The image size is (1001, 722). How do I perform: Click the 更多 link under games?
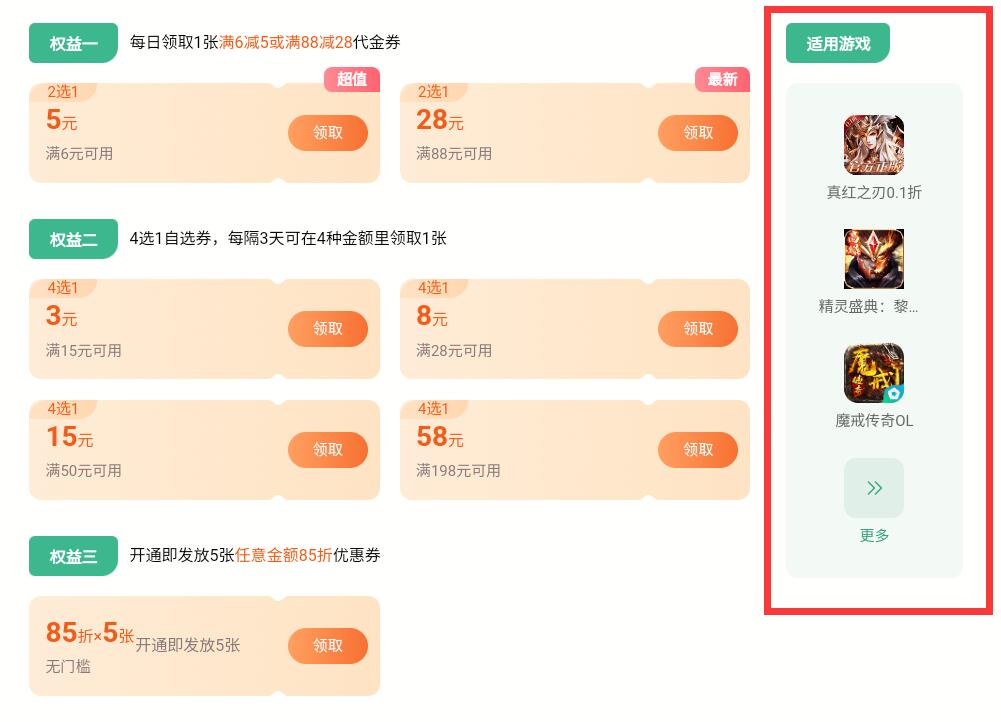coord(873,535)
